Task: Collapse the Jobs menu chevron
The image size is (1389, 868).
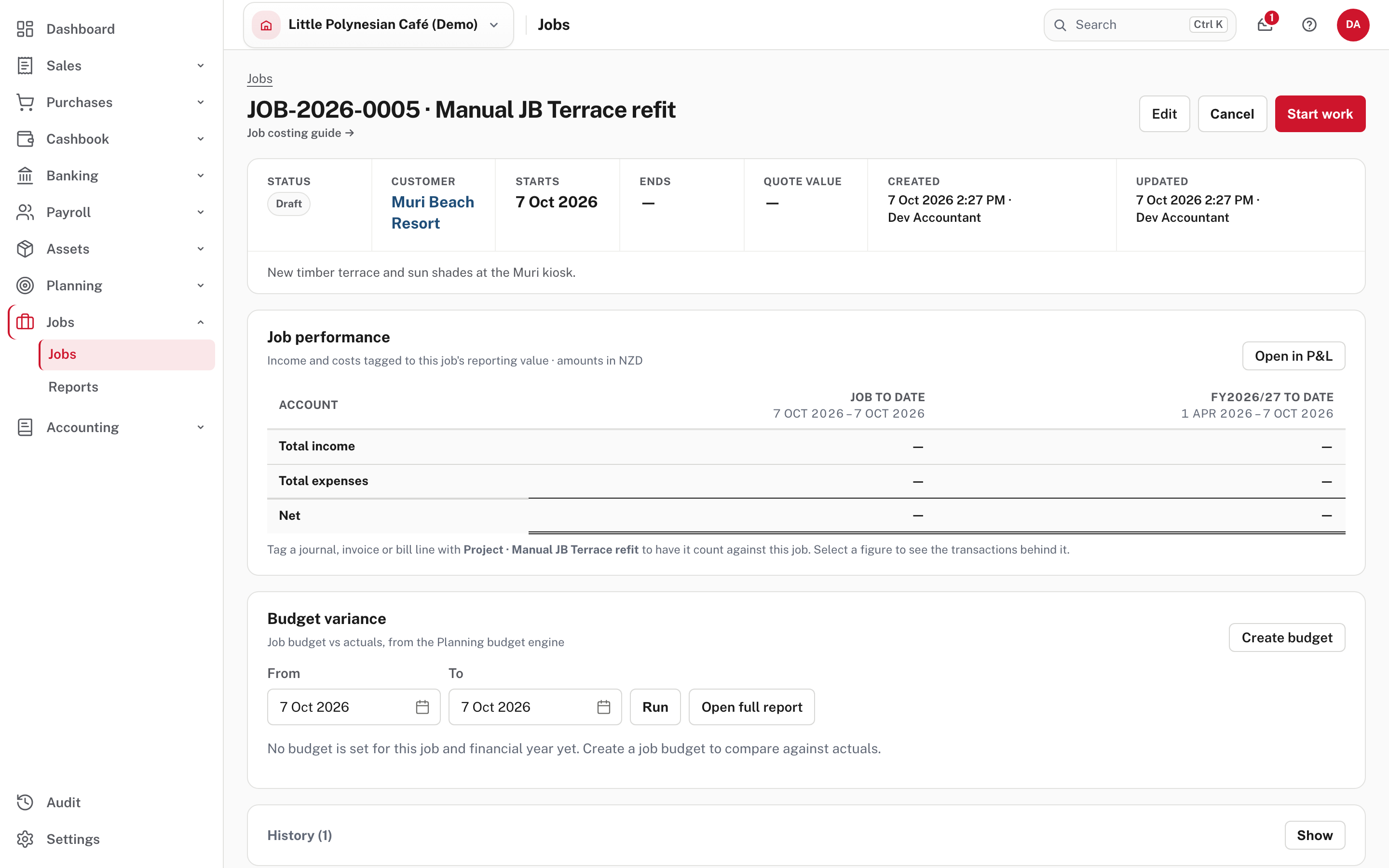Action: 201,322
